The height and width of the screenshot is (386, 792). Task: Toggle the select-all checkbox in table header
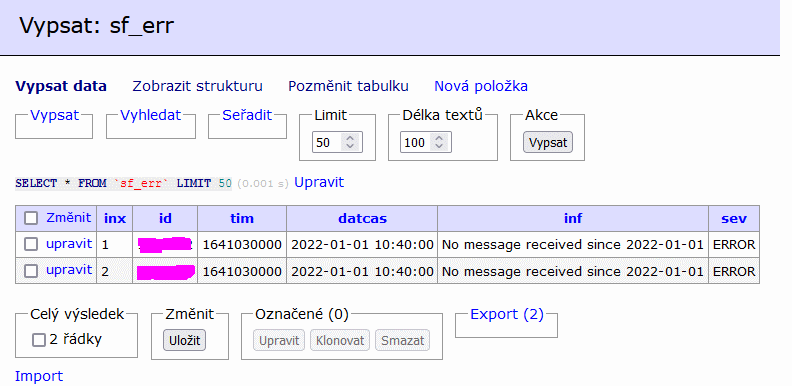tap(31, 218)
